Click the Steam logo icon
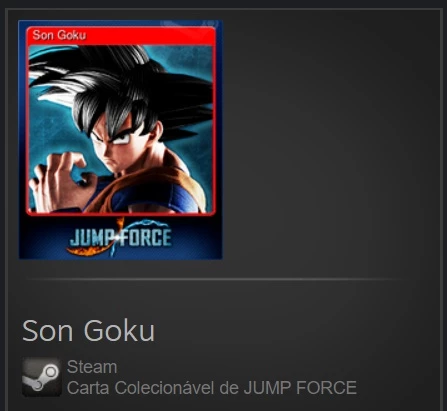Image resolution: width=447 pixels, height=411 pixels. (42, 377)
